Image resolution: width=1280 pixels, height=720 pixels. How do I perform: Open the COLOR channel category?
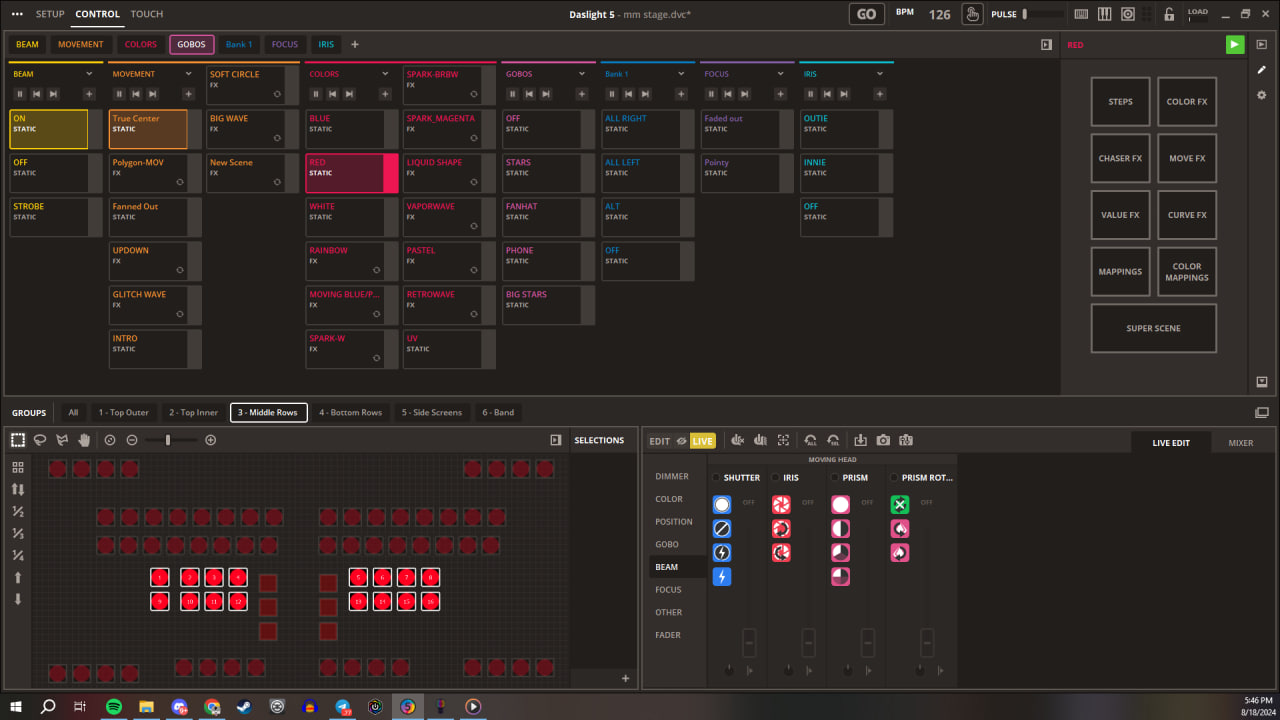coord(669,499)
